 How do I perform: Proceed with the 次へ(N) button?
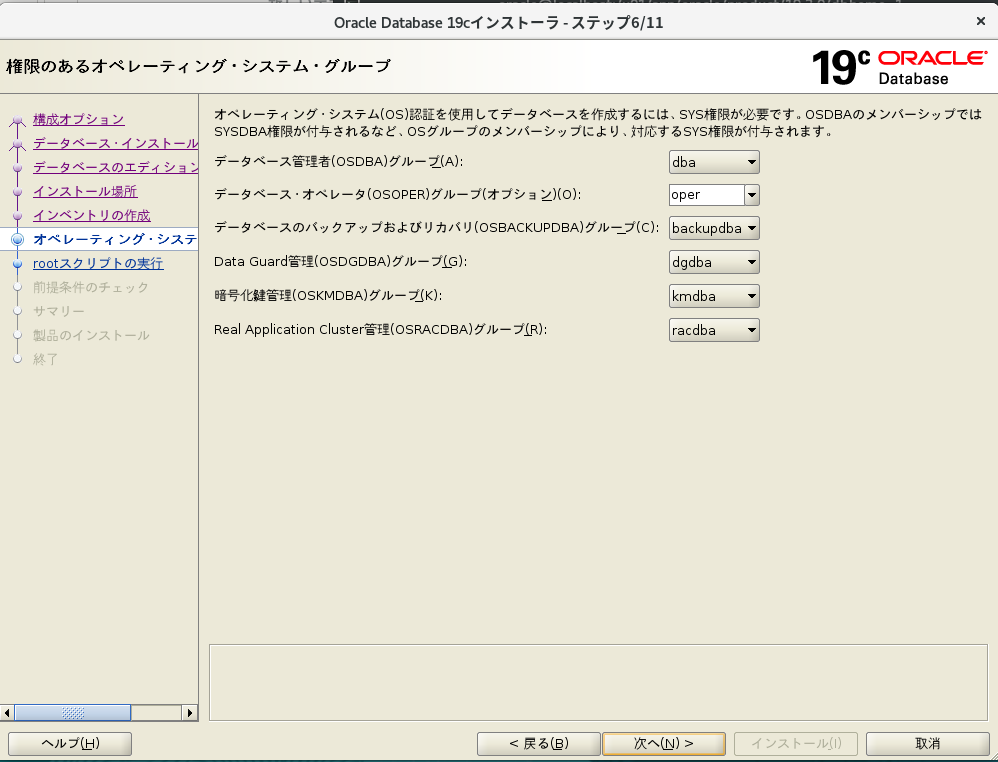[x=664, y=744]
